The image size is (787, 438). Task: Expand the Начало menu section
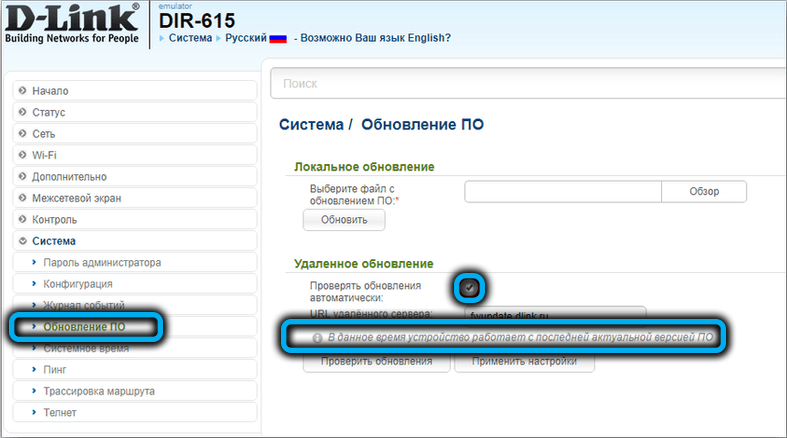50,91
